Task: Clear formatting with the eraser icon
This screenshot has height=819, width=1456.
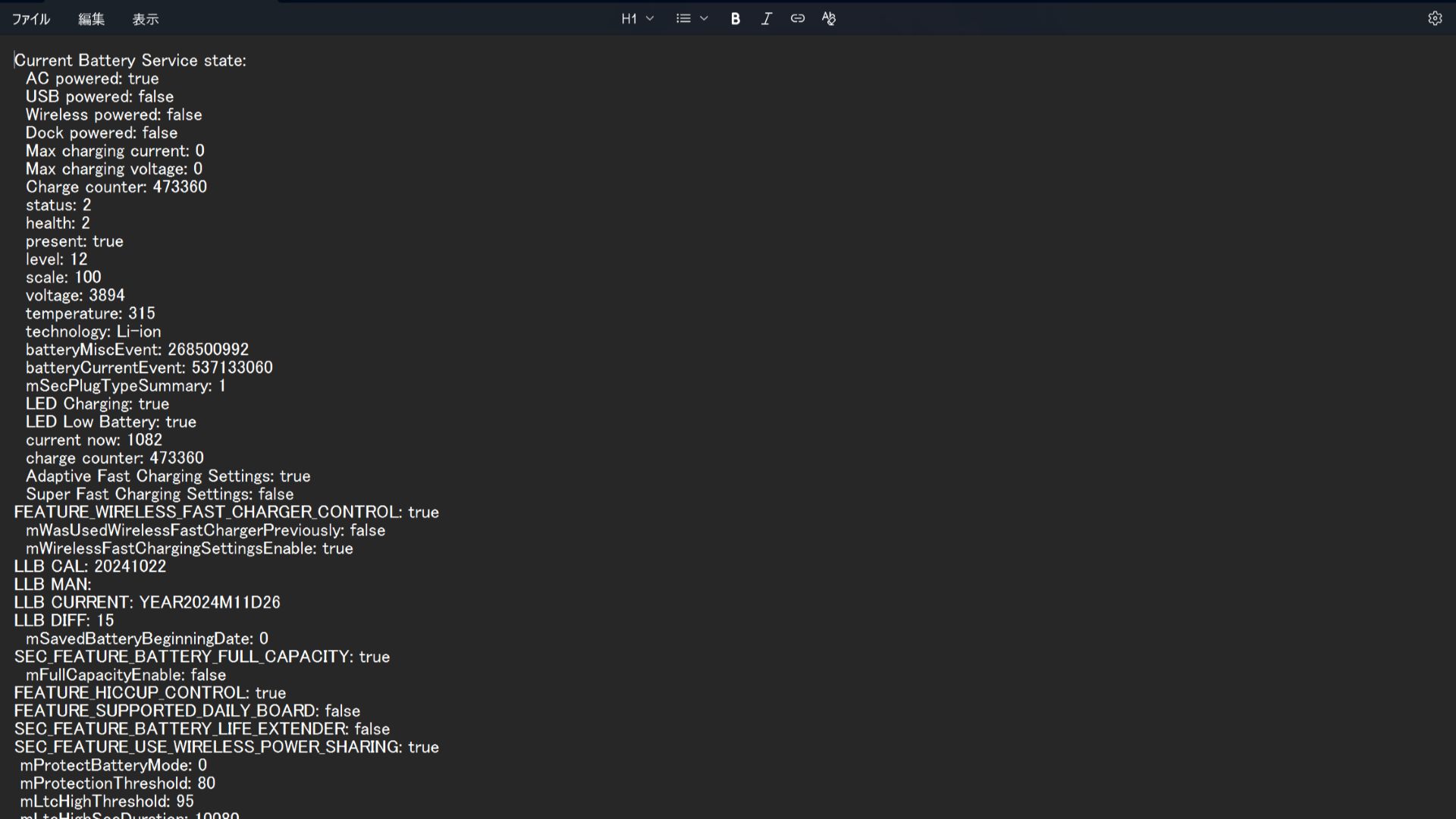Action: 828,18
